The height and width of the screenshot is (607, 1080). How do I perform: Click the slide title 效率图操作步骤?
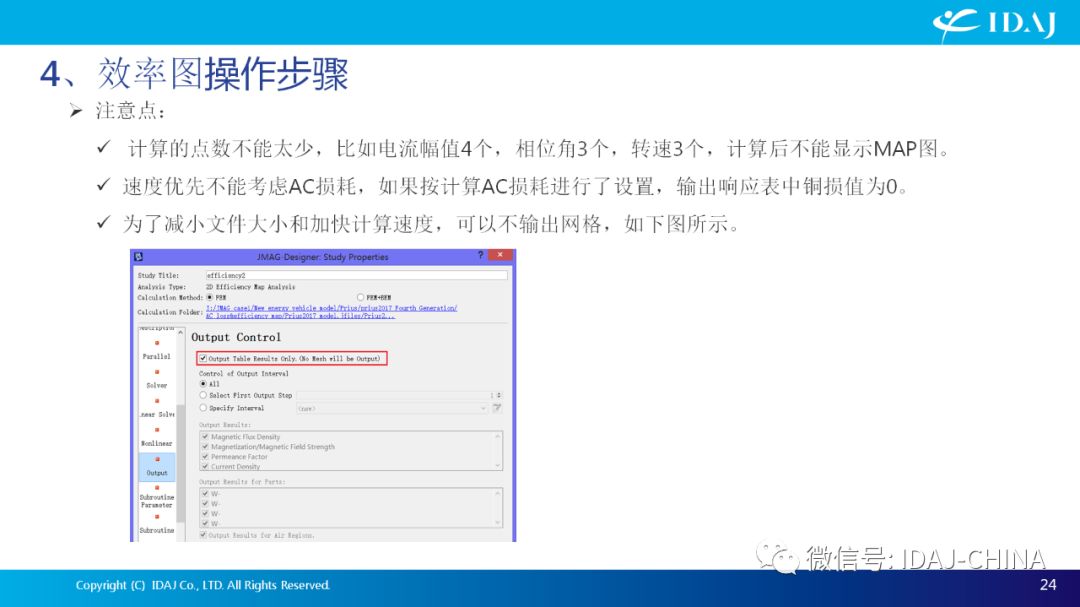[222, 74]
